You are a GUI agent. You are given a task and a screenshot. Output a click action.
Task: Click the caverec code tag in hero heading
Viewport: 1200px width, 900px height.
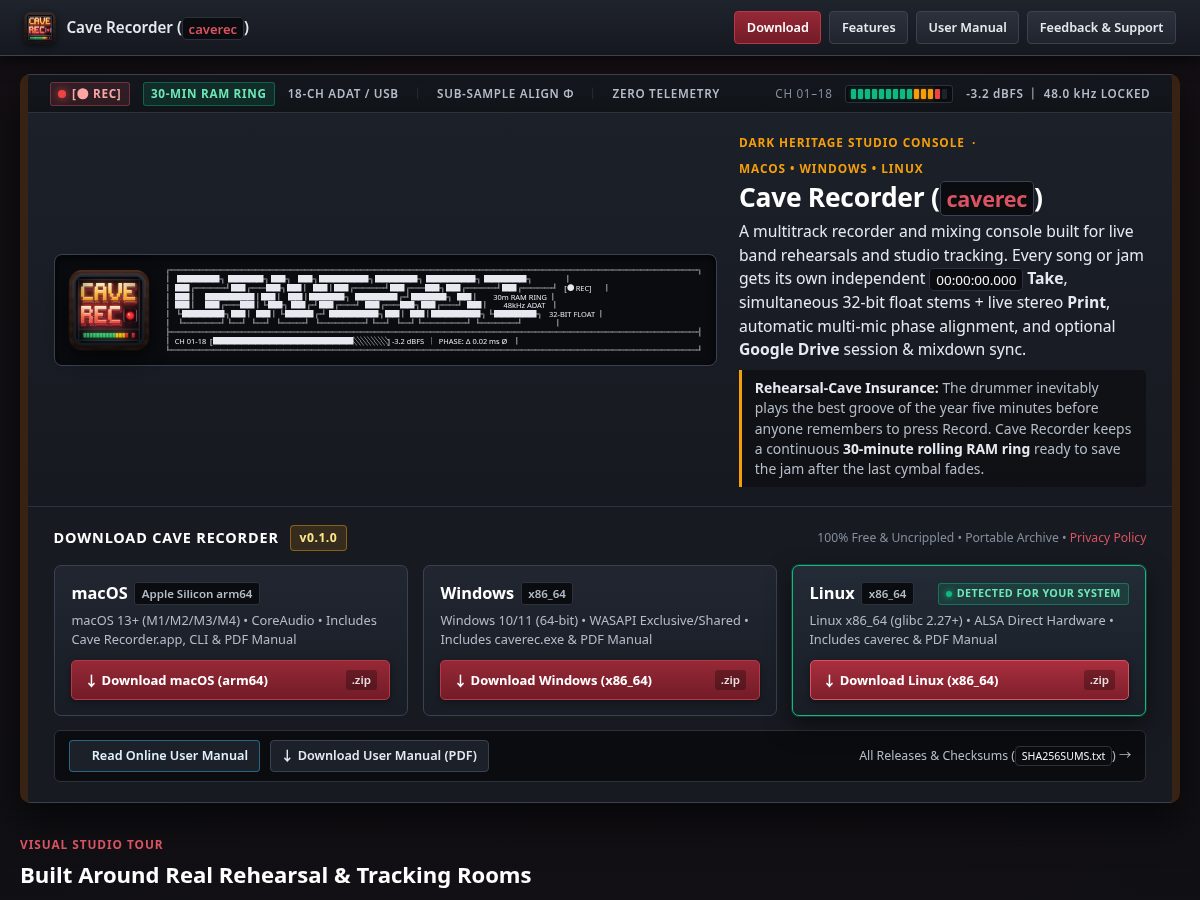point(987,199)
